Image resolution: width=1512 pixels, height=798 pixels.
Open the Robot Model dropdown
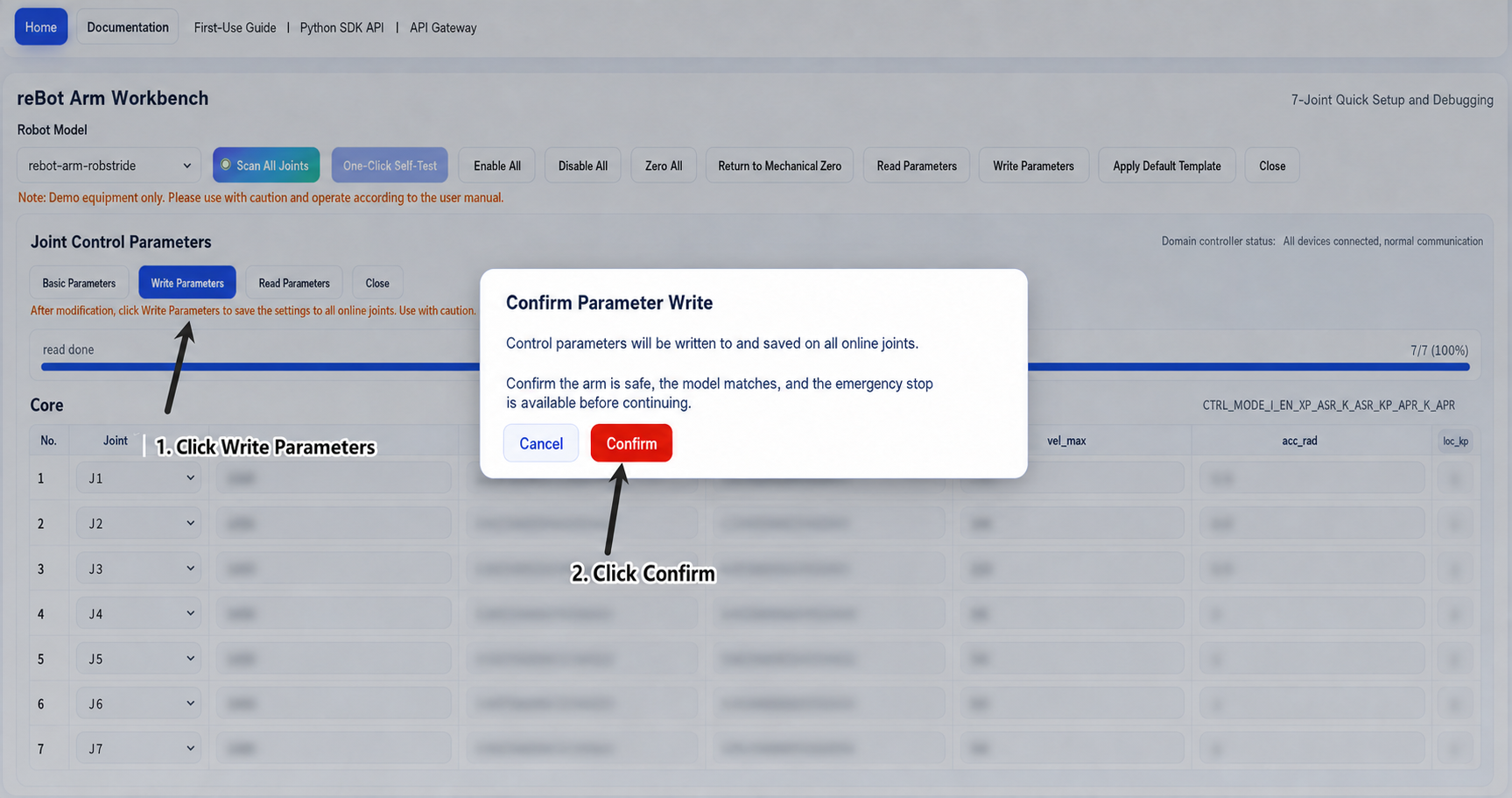[x=109, y=166]
